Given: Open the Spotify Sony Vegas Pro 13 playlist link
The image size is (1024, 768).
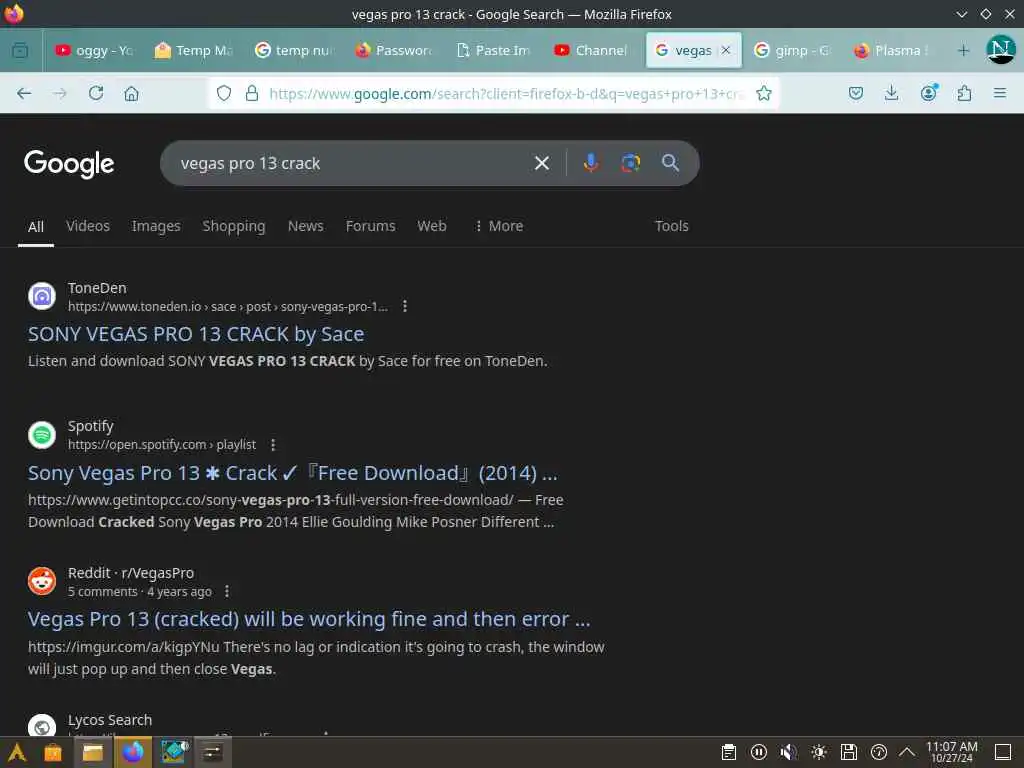Looking at the screenshot, I should coord(293,473).
